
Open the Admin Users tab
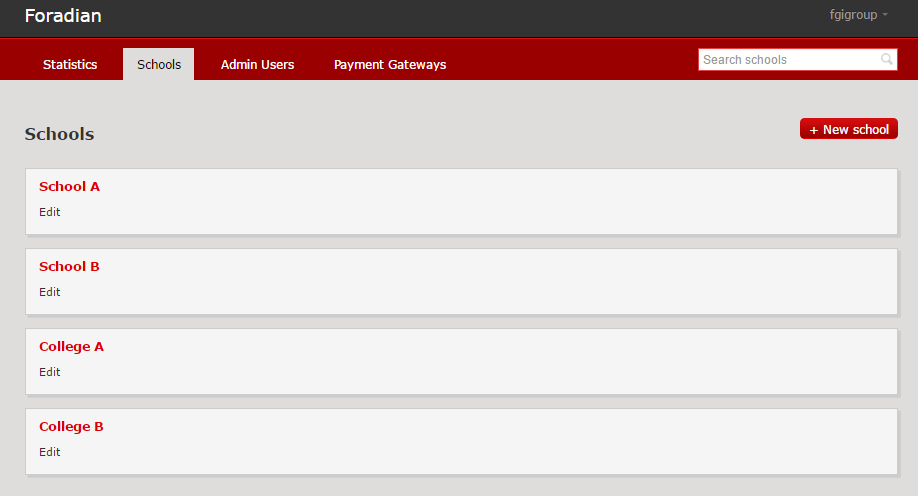coord(257,64)
